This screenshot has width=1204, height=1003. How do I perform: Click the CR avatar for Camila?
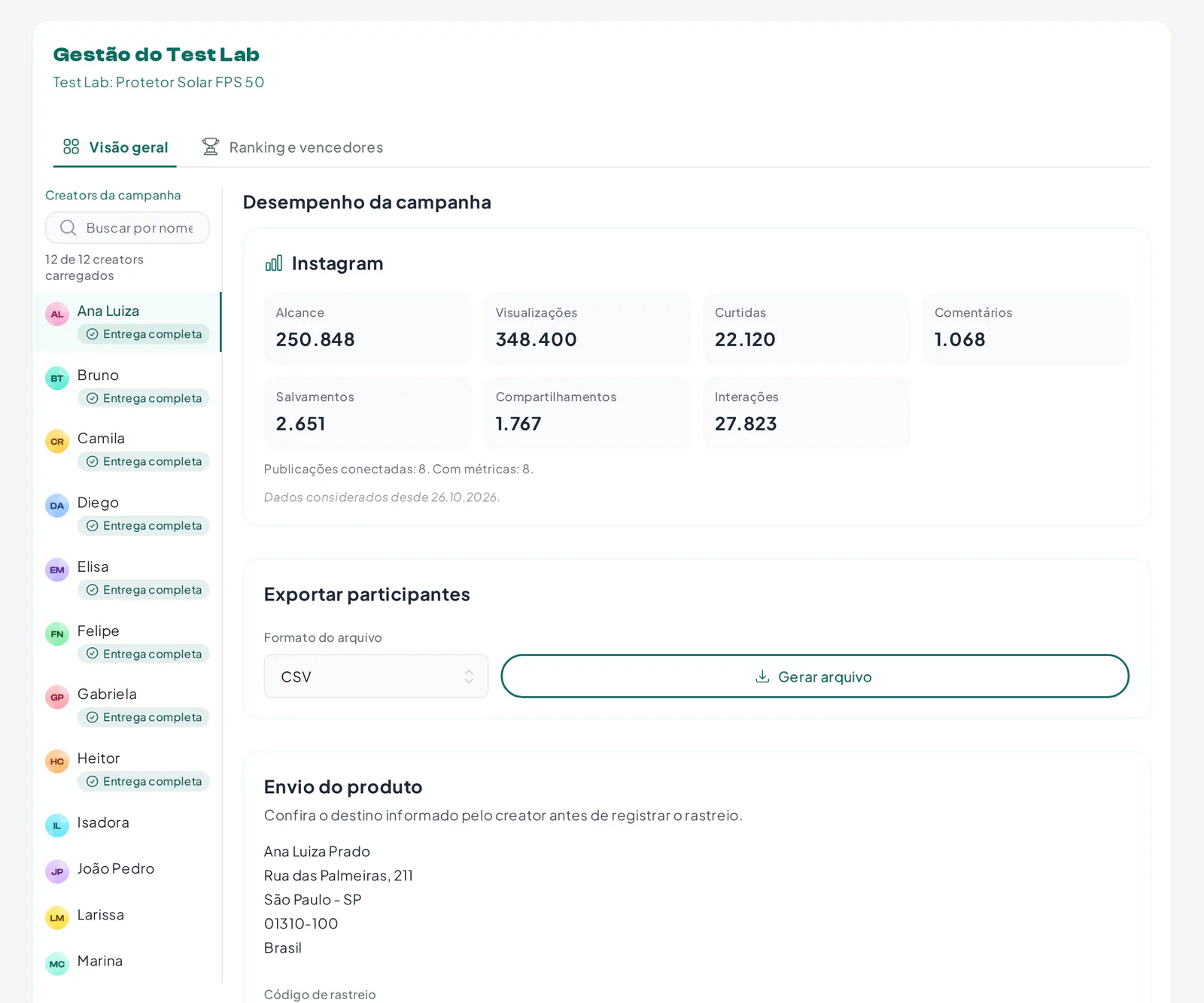tap(57, 441)
